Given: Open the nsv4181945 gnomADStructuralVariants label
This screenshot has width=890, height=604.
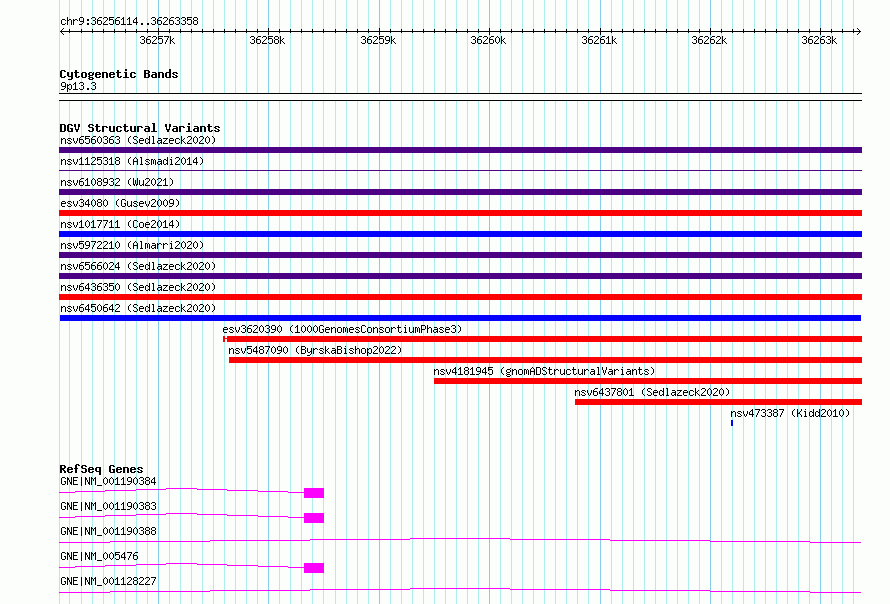Looking at the screenshot, I should pos(544,371).
